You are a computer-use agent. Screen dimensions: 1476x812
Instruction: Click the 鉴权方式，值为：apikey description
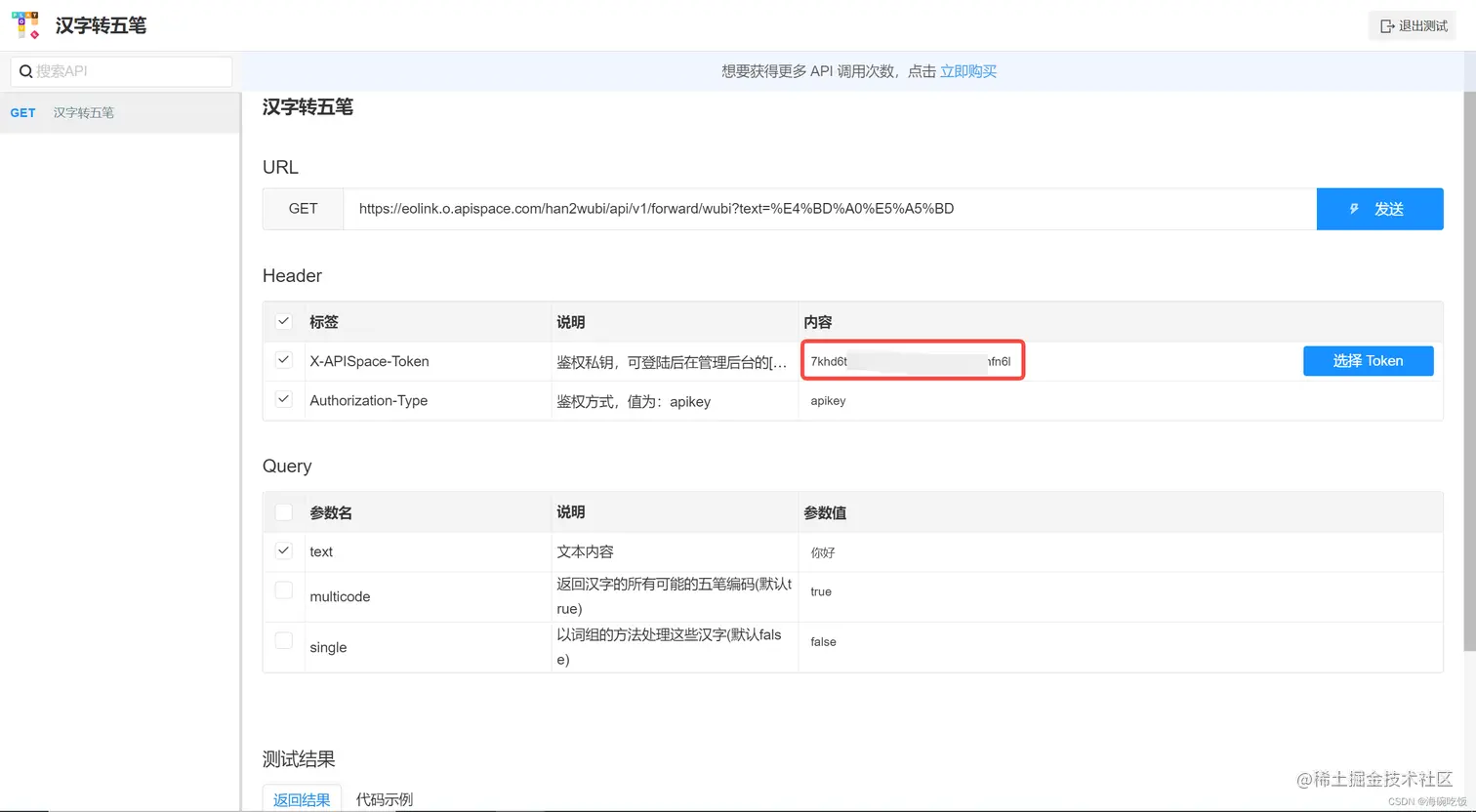click(634, 401)
